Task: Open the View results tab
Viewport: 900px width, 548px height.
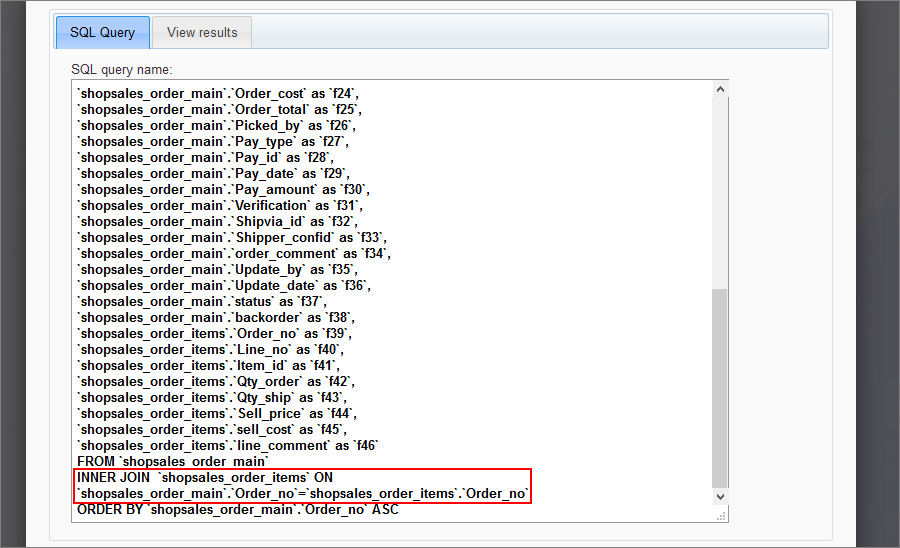Action: tap(202, 33)
